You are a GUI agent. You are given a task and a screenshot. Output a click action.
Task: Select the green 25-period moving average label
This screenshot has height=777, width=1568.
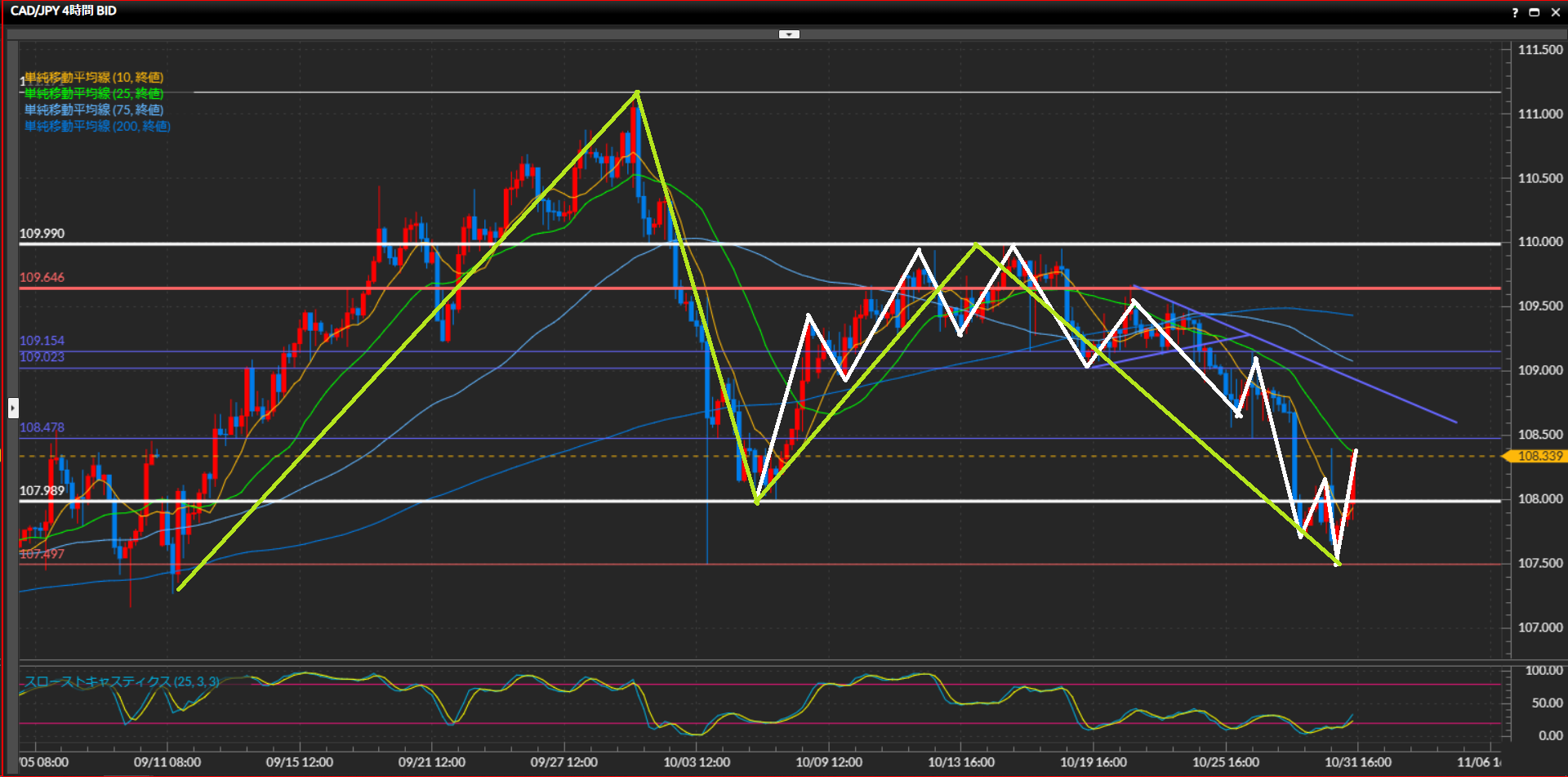click(94, 94)
